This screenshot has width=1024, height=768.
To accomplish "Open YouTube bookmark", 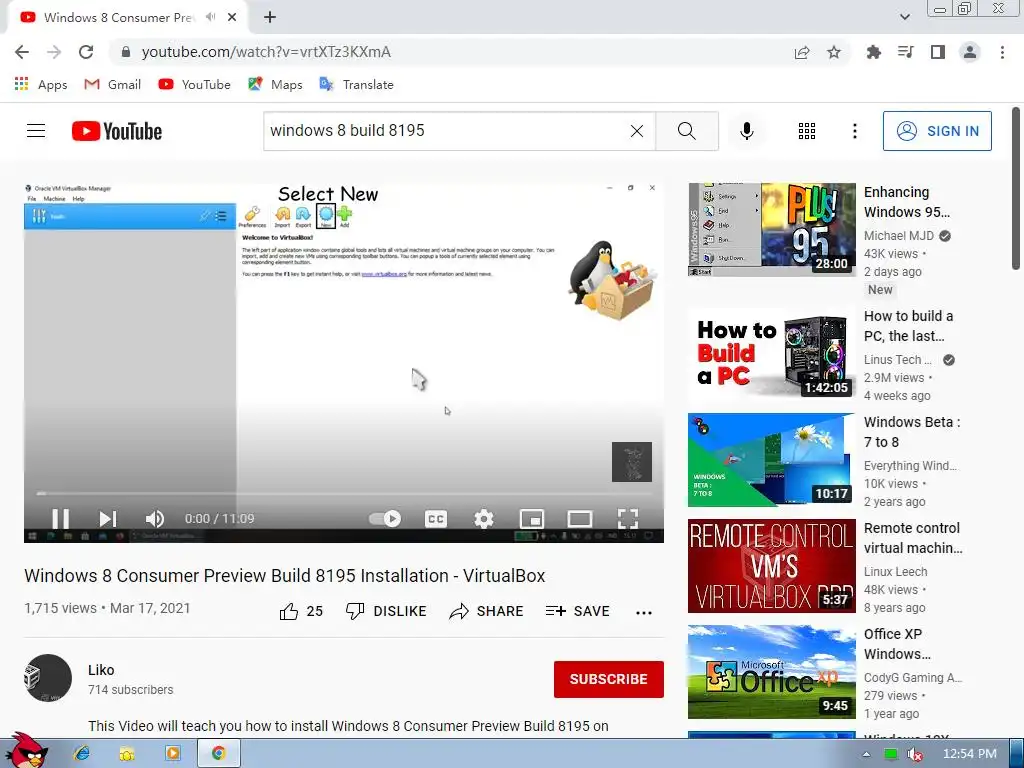I will 195,84.
